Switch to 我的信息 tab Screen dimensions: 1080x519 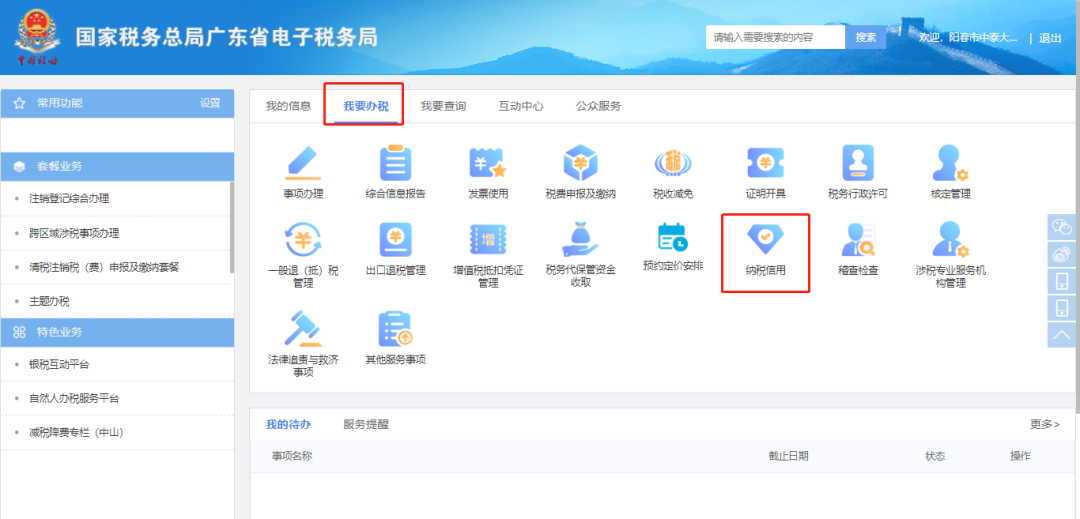pyautogui.click(x=288, y=106)
